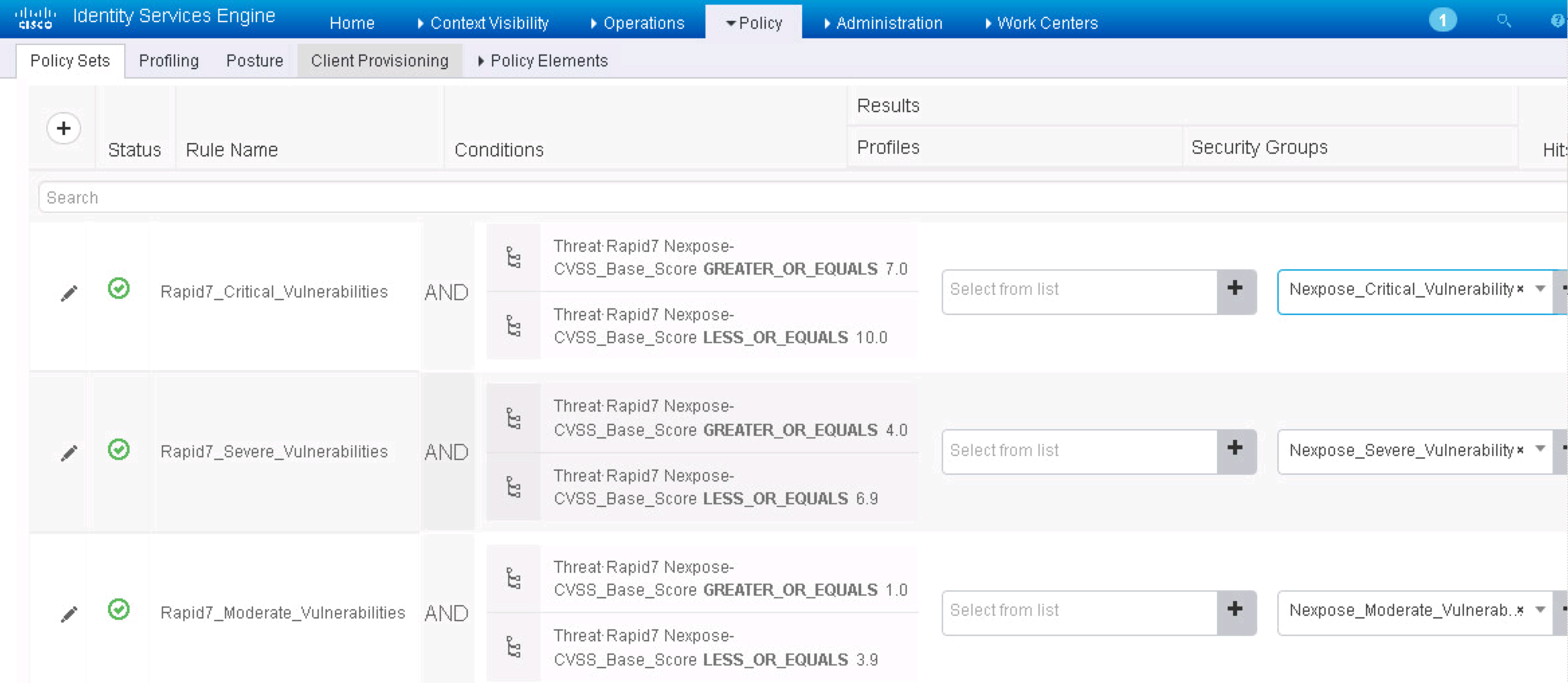1568x683 pixels.
Task: Open profile Select from list for Moderate rule
Action: [x=1079, y=610]
